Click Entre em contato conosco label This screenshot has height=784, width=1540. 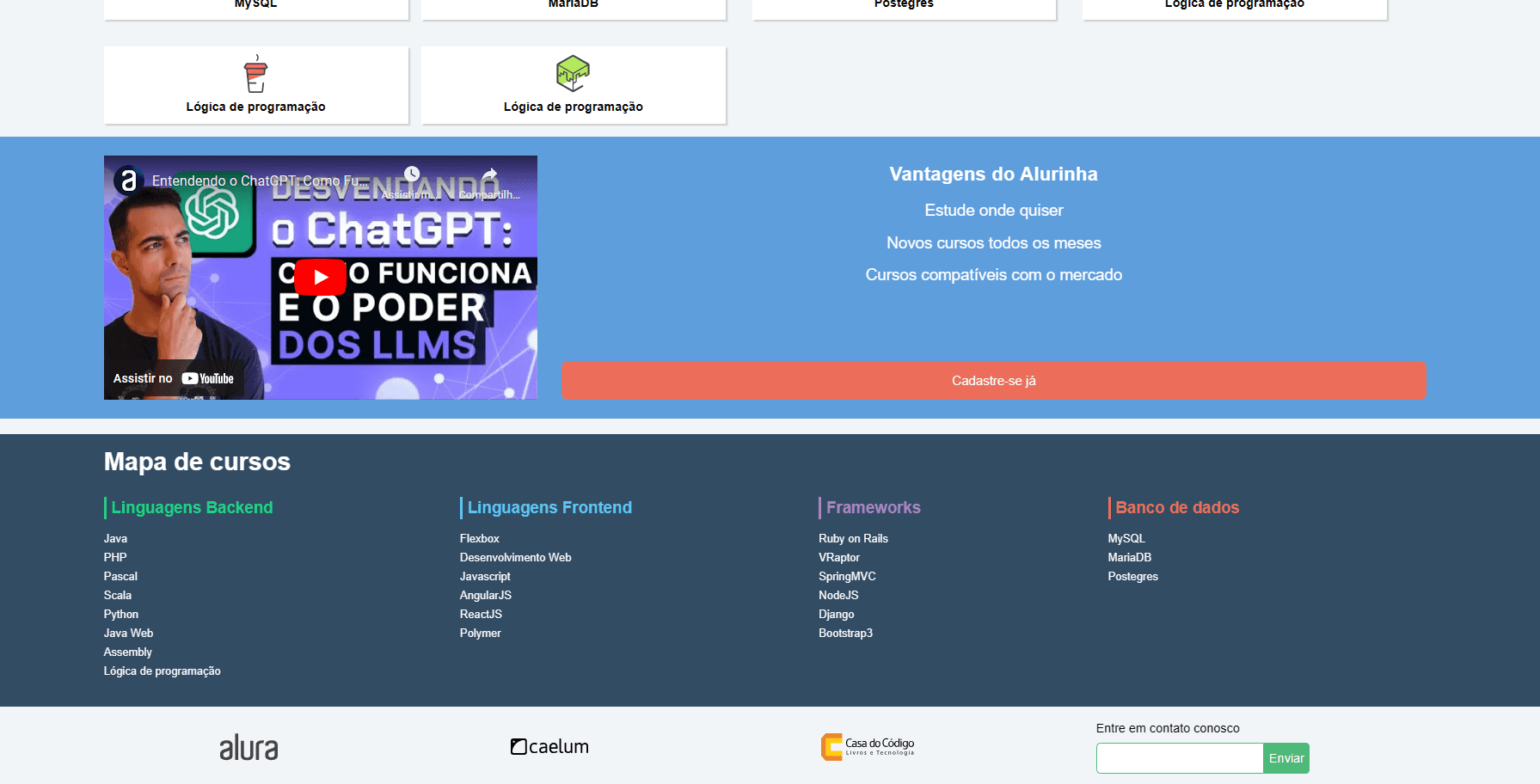(1168, 728)
